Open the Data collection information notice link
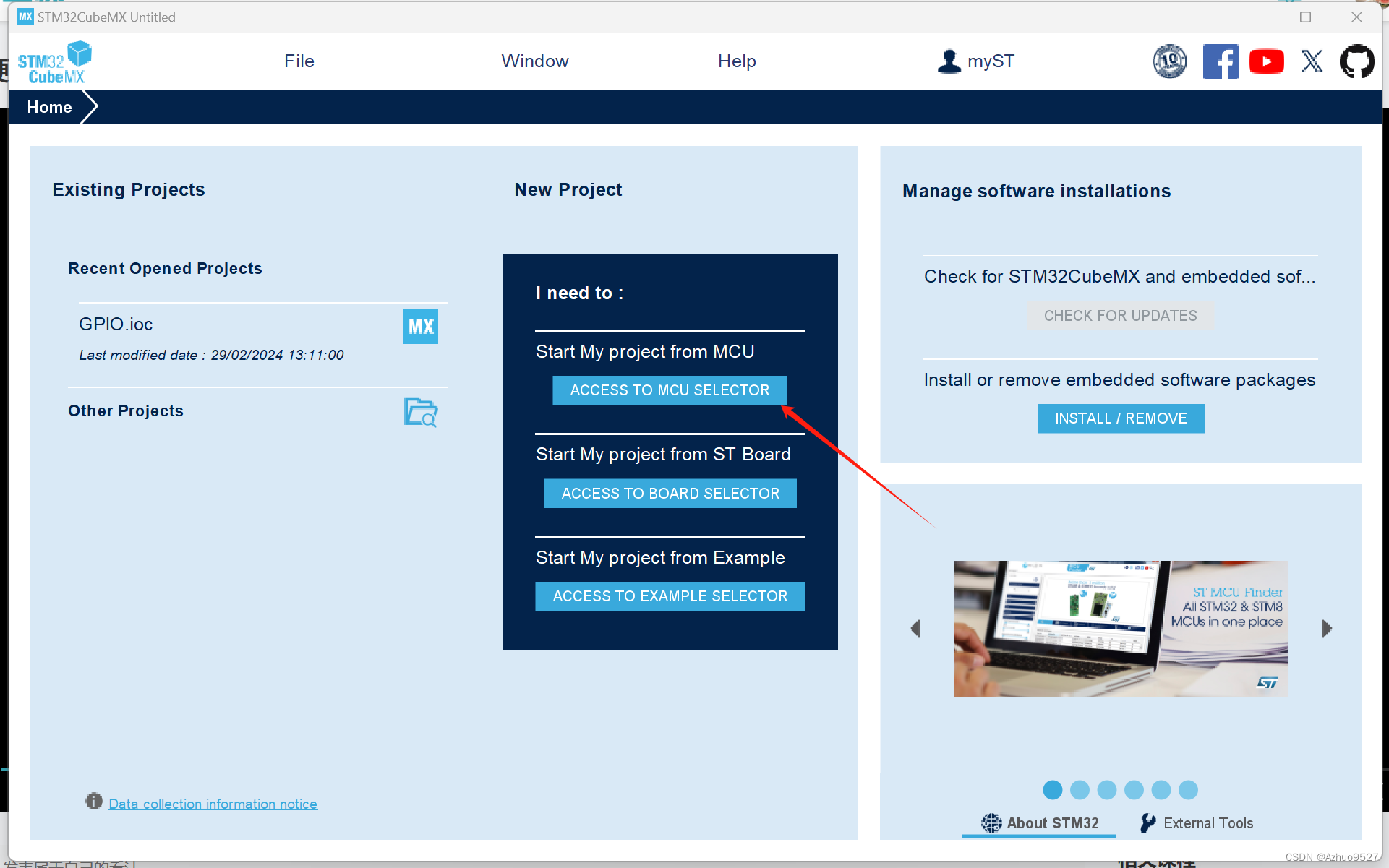 pyautogui.click(x=213, y=804)
